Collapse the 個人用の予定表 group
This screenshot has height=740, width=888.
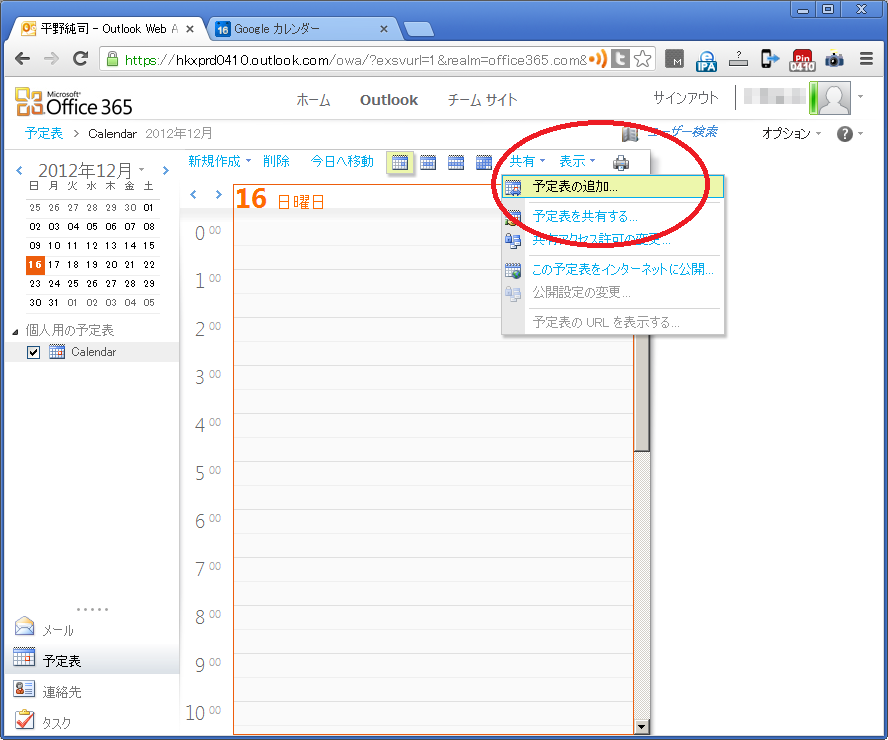point(15,331)
